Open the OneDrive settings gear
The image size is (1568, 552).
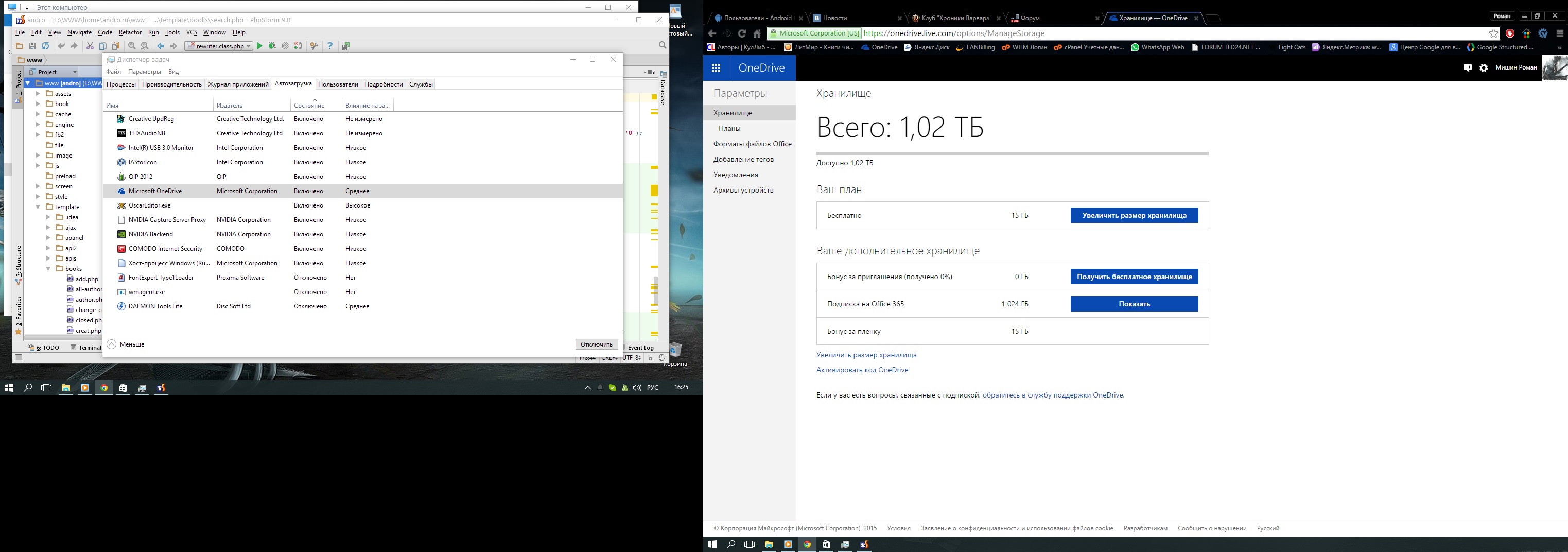pyautogui.click(x=1484, y=68)
